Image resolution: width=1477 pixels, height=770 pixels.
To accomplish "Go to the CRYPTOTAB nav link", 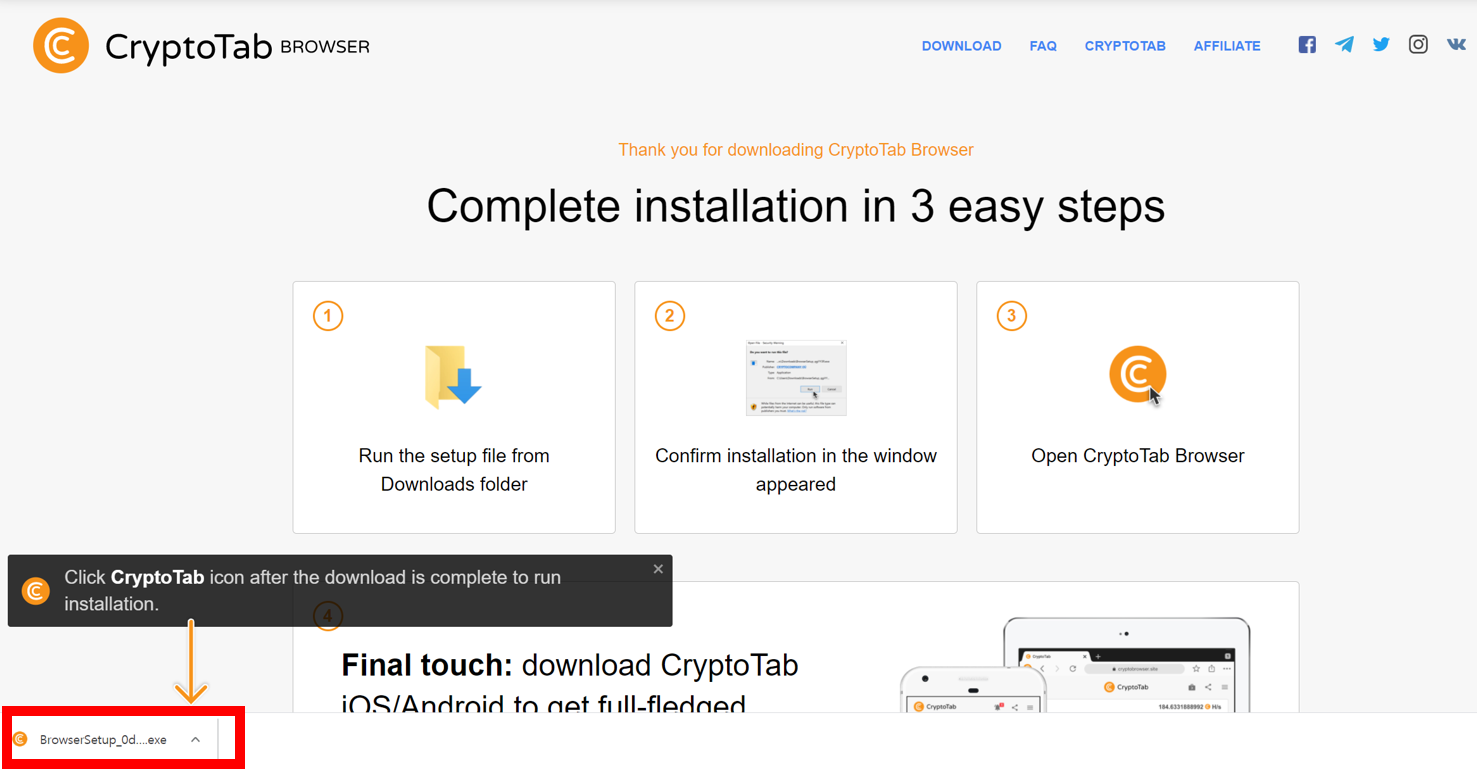I will tap(1125, 46).
